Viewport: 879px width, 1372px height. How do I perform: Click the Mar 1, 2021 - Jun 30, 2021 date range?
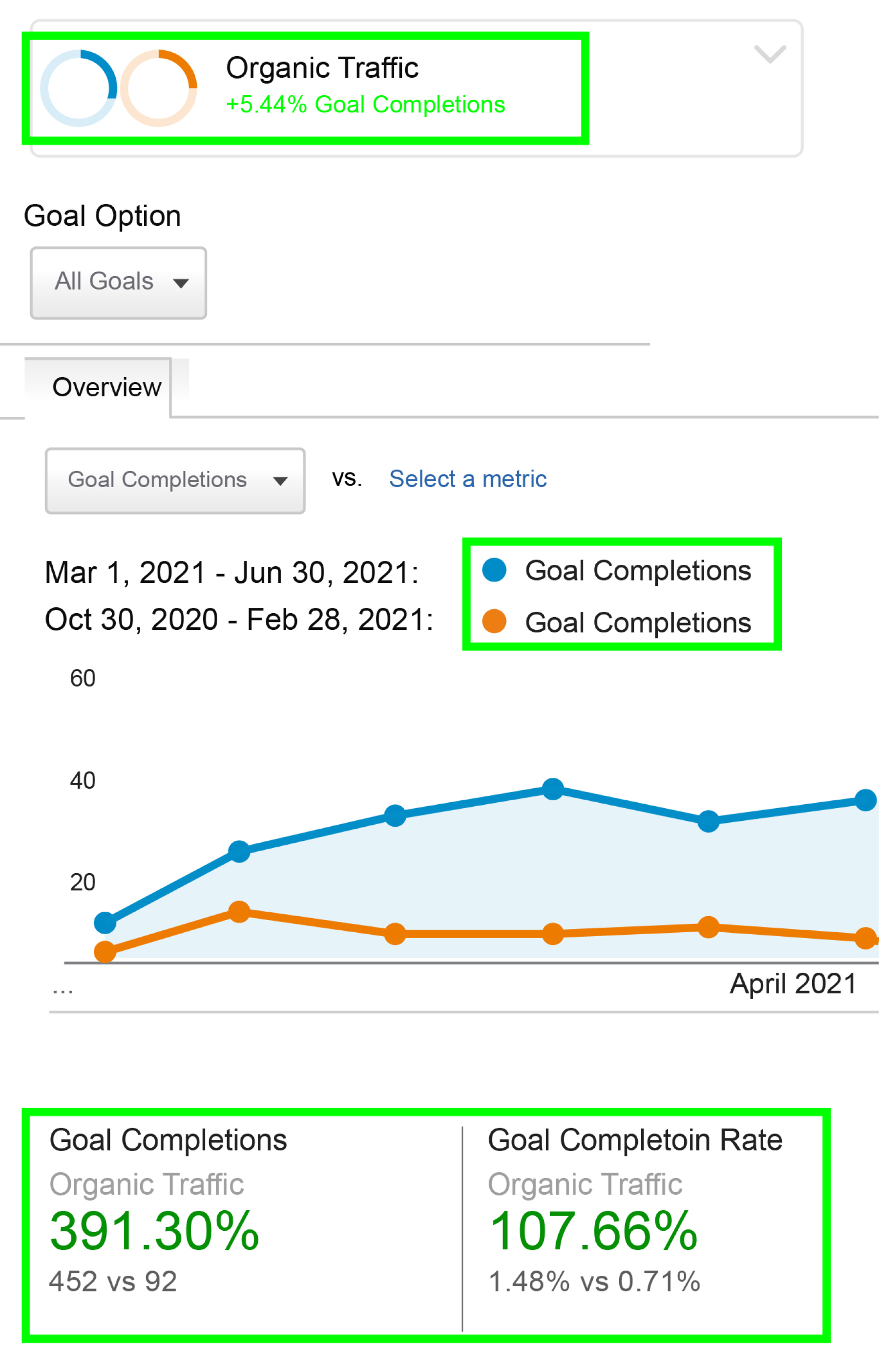point(232,572)
